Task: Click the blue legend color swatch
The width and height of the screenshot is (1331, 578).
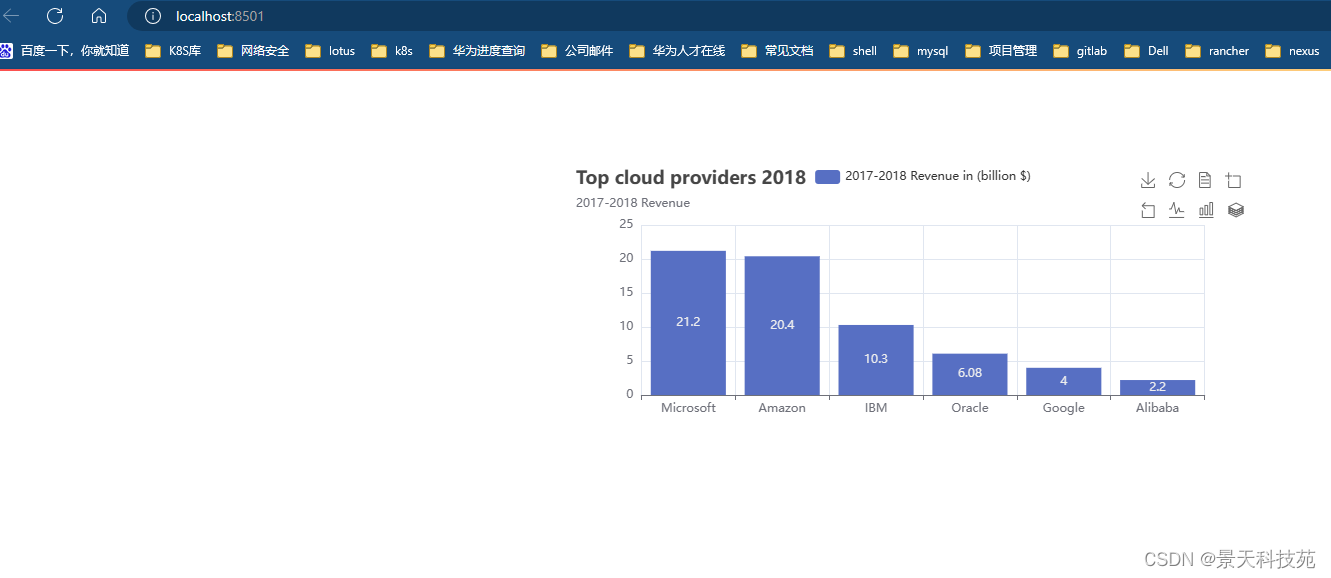Action: (827, 176)
